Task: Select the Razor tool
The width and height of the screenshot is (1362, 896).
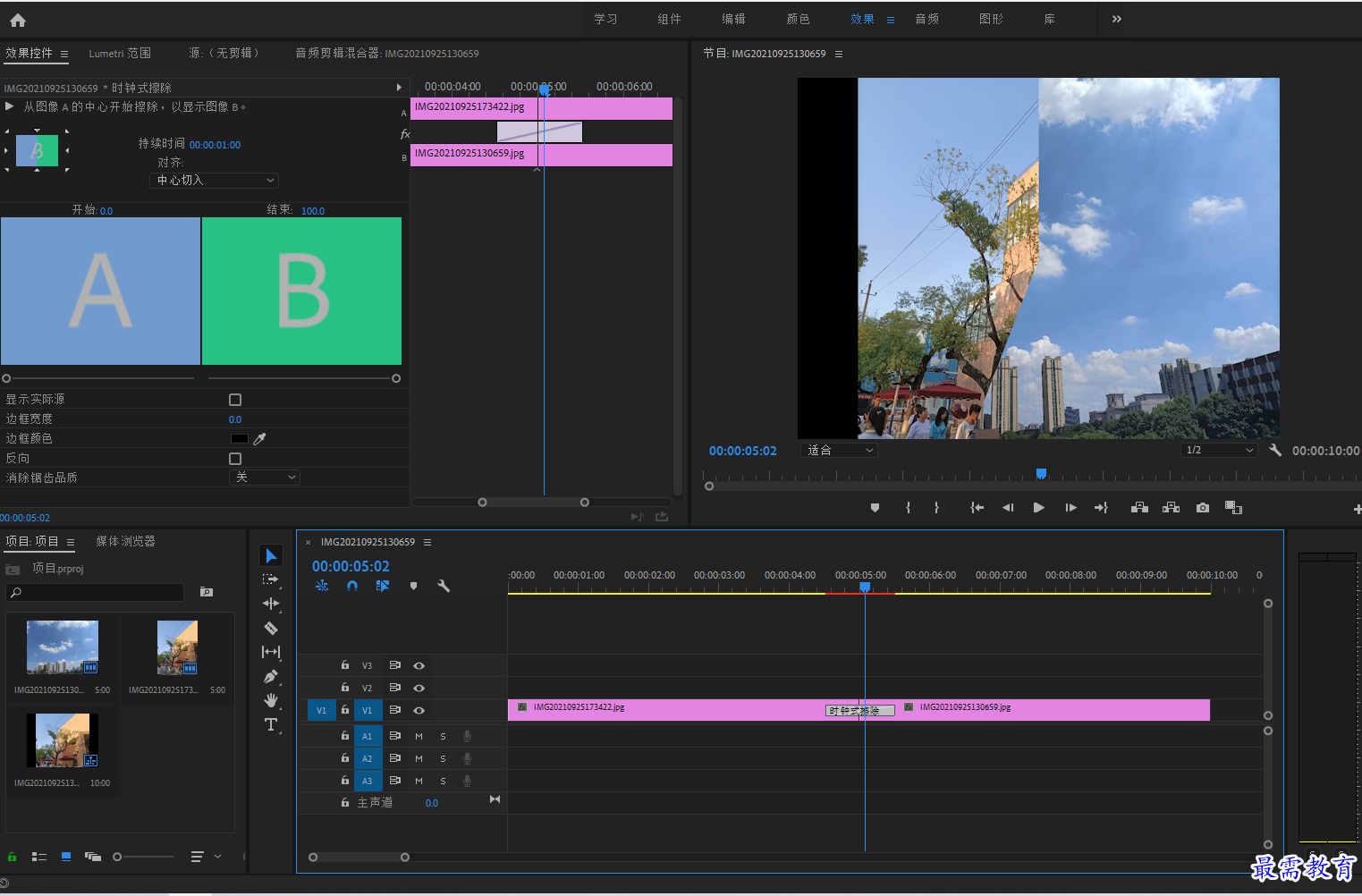Action: click(271, 628)
